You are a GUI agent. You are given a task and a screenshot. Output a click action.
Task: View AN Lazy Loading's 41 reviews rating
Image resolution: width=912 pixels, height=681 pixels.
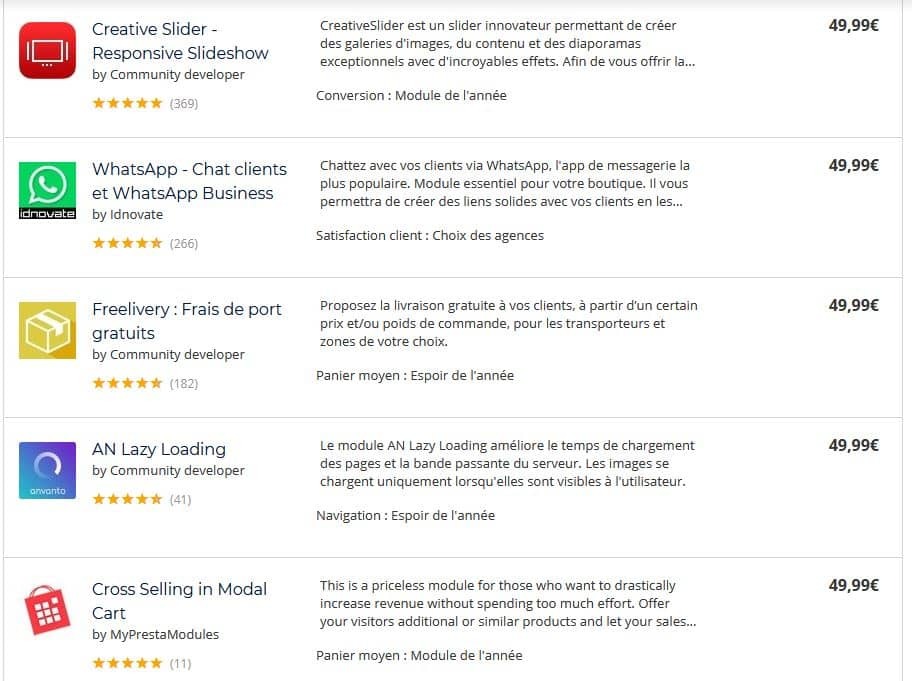click(141, 499)
